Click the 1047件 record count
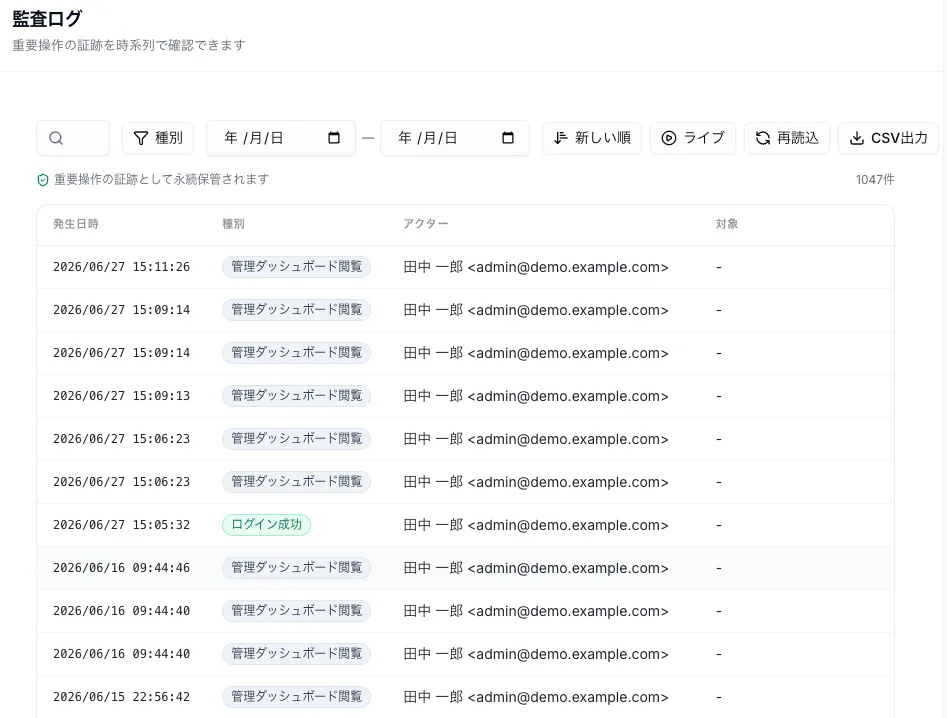947x718 pixels. (875, 179)
